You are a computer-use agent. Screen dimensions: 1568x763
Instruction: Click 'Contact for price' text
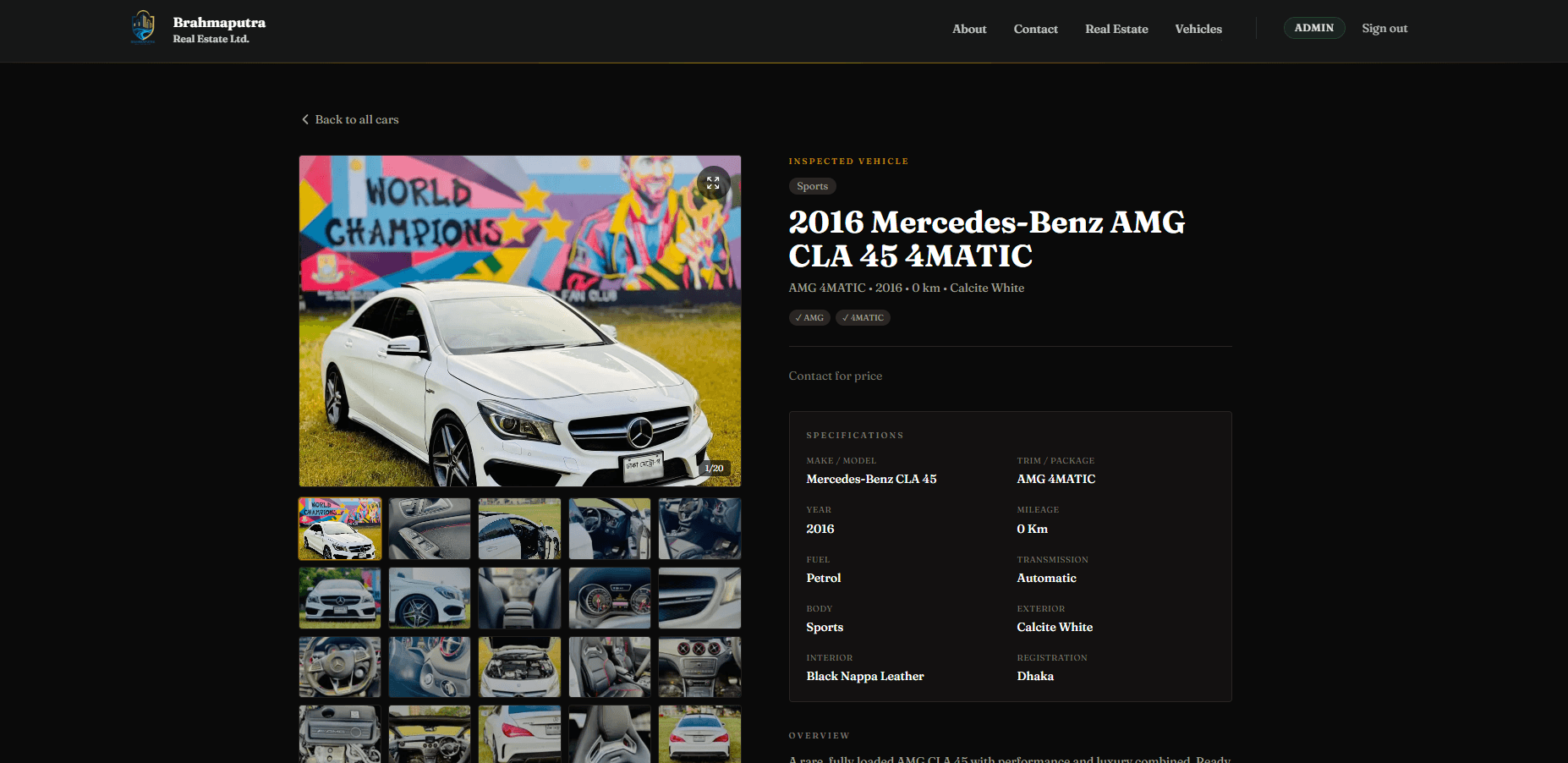tap(835, 376)
